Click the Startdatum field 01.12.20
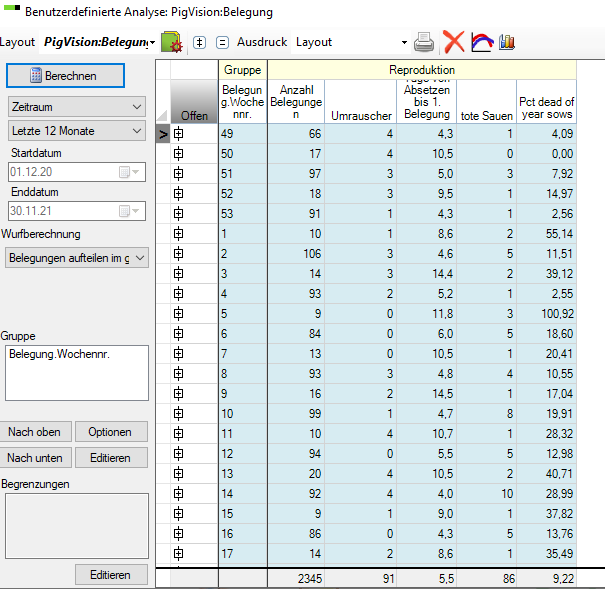Viewport: 605px width, 589px height. tap(77, 172)
